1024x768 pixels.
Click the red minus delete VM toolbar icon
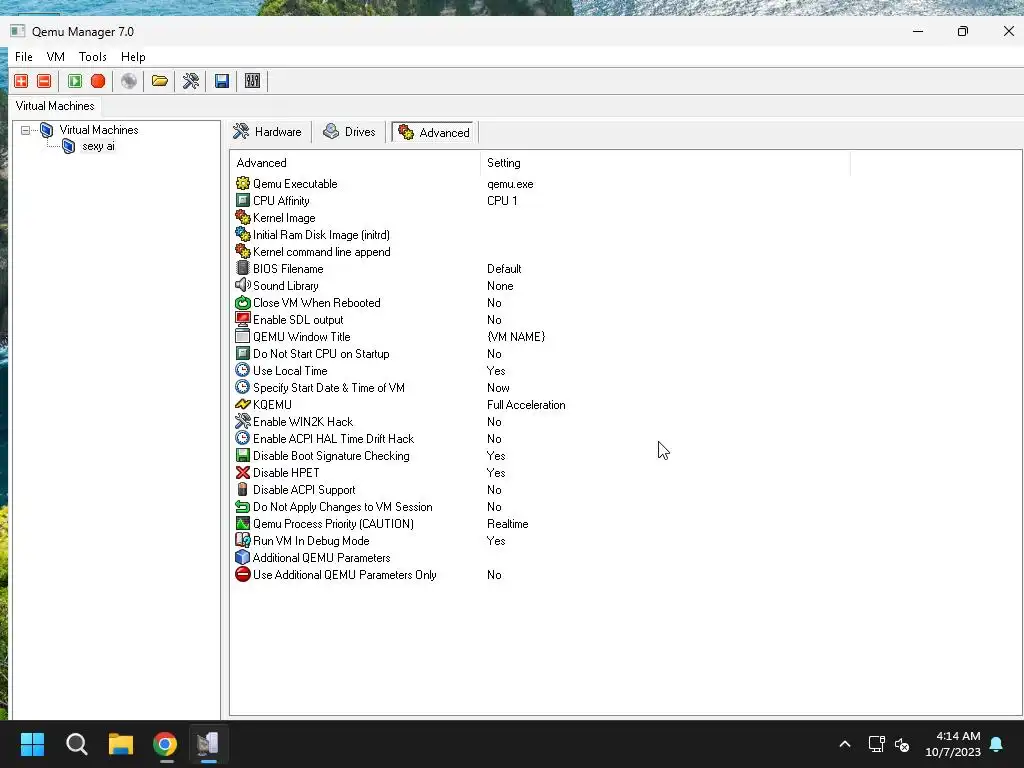[44, 81]
